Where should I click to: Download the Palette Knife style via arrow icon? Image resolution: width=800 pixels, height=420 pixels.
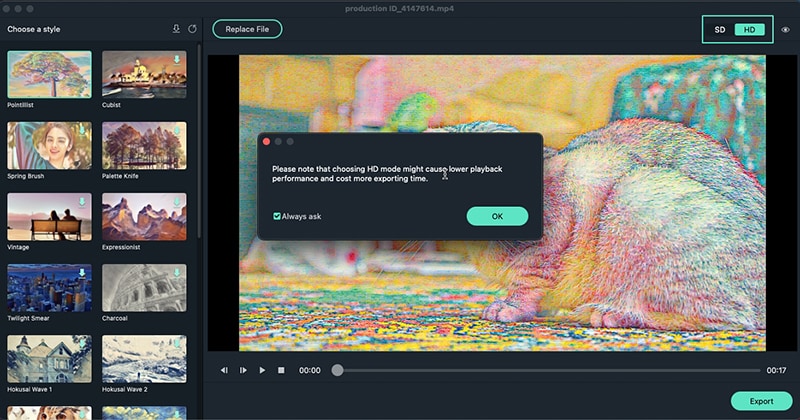click(x=177, y=131)
